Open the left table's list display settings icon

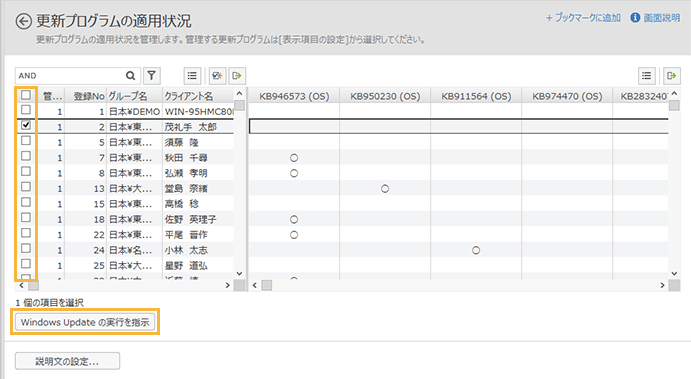(x=192, y=76)
